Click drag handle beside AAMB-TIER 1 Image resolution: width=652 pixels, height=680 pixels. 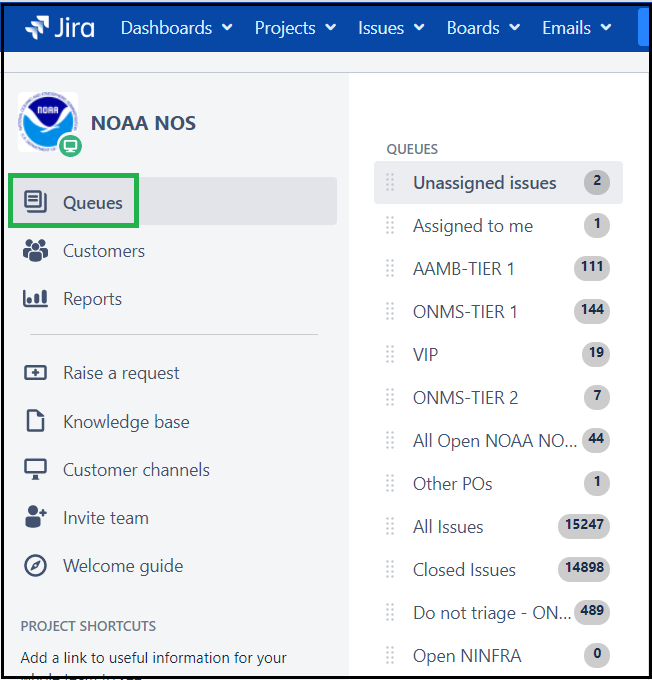(x=390, y=268)
